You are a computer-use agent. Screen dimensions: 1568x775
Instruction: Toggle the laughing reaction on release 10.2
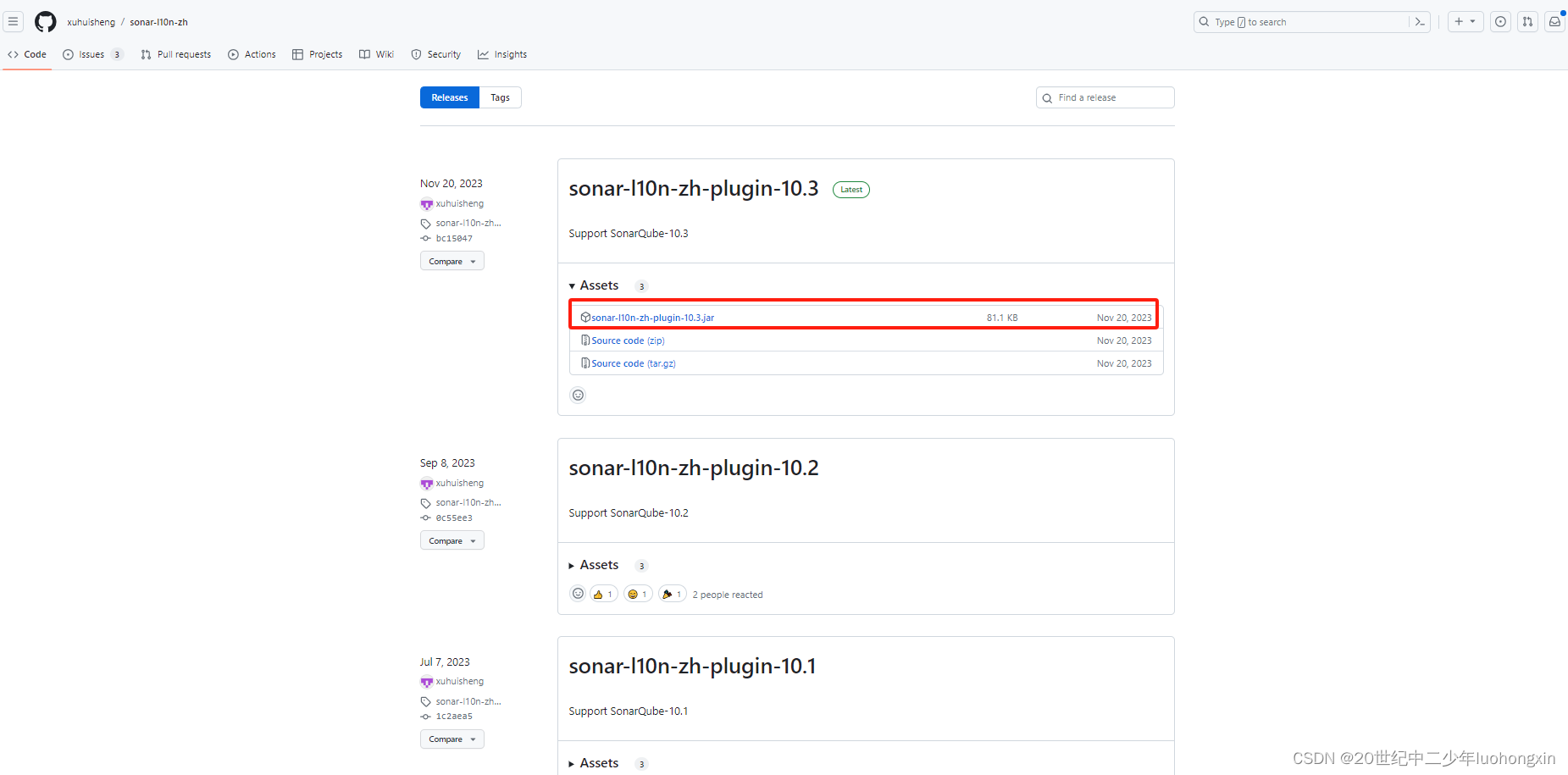[637, 594]
